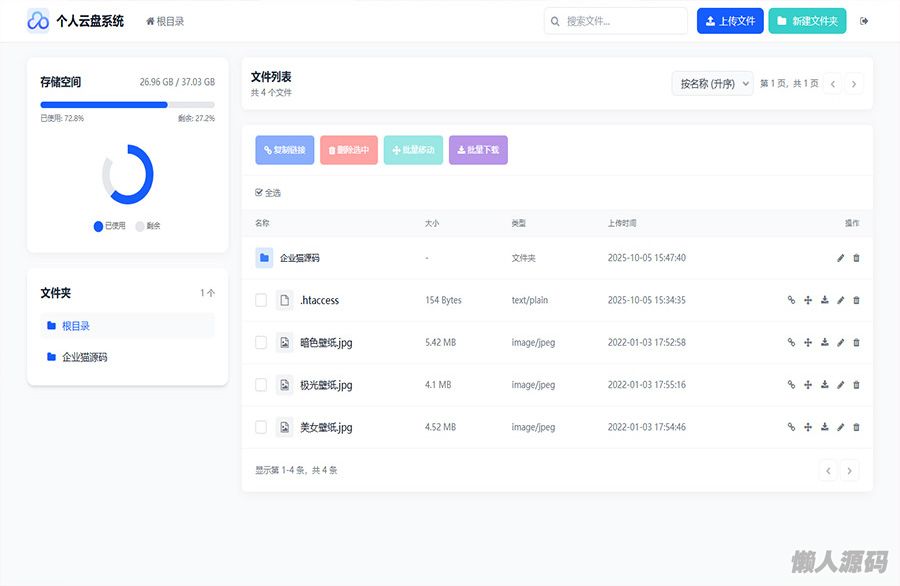Tick the checkbox for .htaccess
This screenshot has width=900, height=586.
click(261, 300)
